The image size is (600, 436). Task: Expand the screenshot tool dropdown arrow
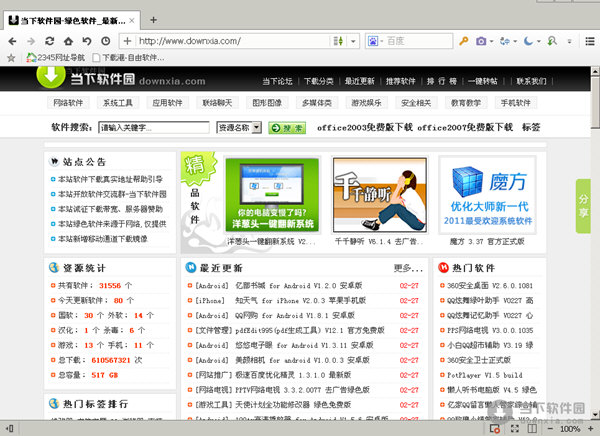pos(492,41)
